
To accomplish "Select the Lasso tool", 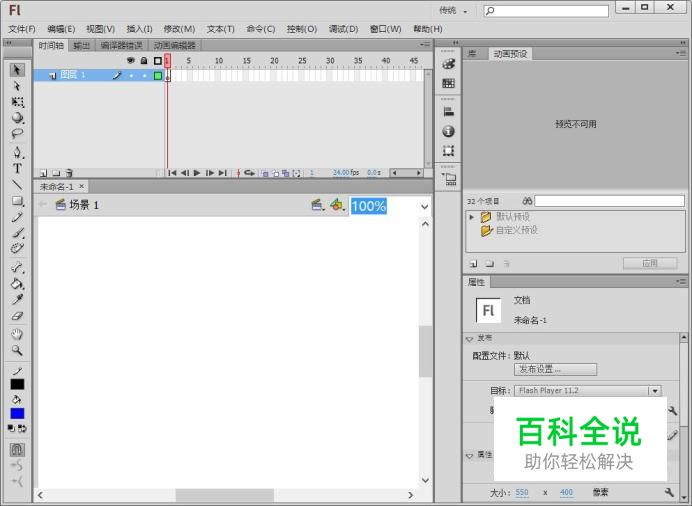I will (17, 133).
